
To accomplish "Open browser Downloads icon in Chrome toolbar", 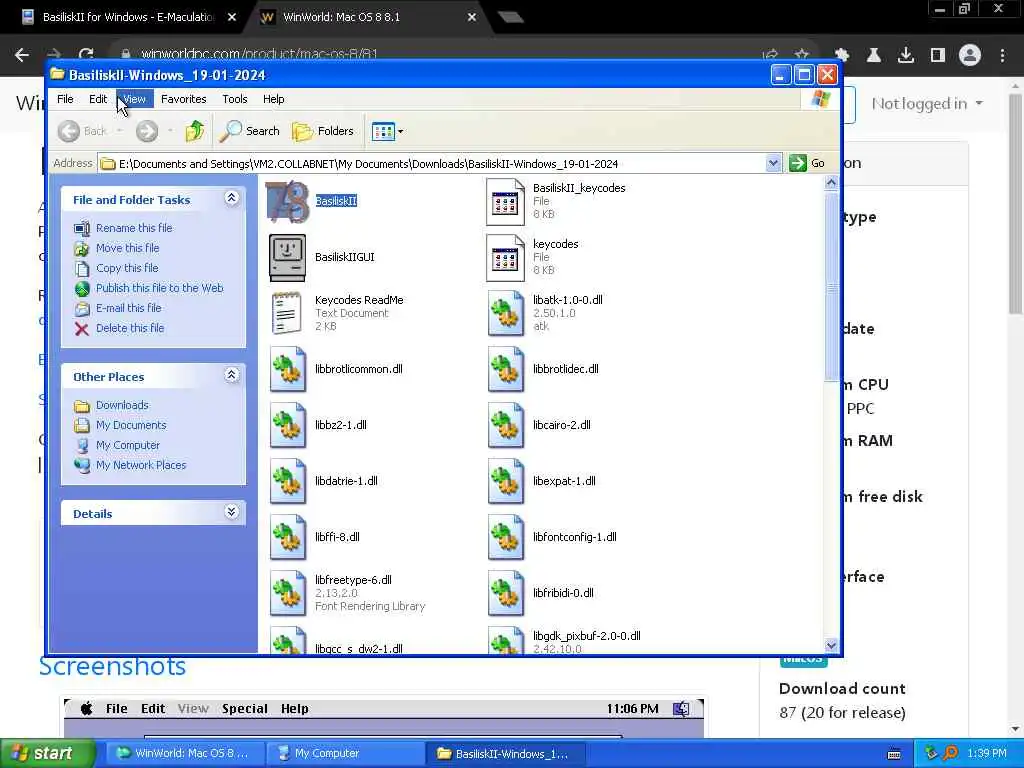I will click(906, 55).
